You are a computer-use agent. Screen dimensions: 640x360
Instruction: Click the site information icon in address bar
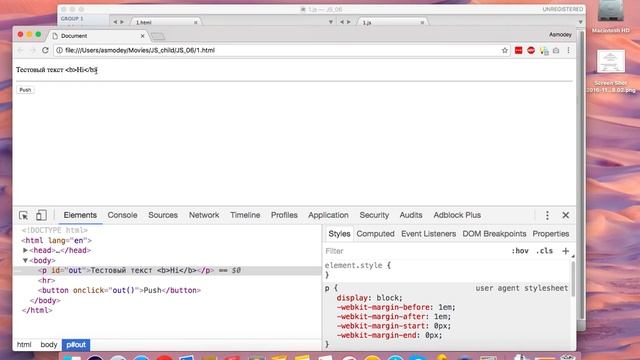[59, 50]
